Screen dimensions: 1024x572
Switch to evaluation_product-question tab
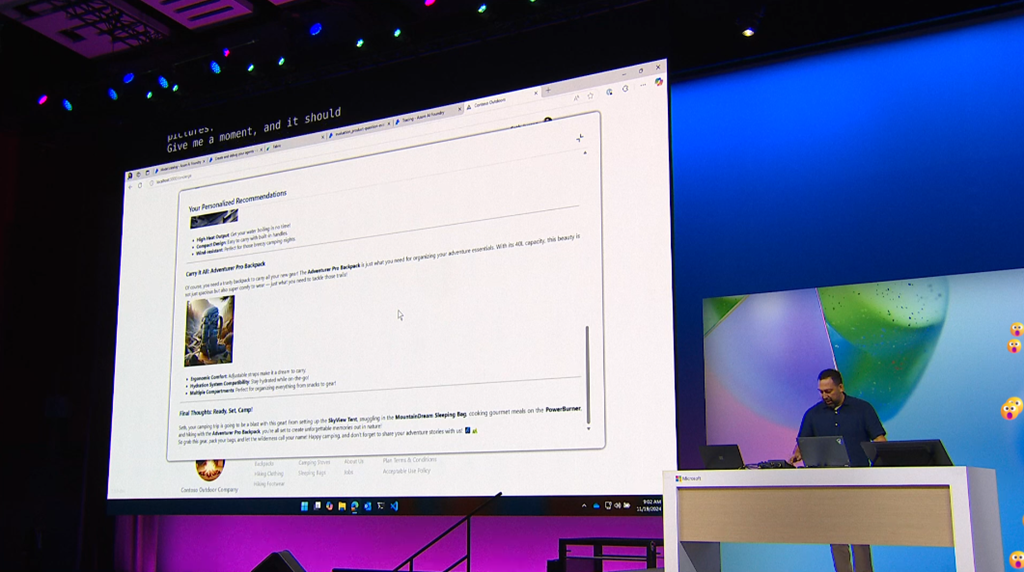tap(359, 130)
